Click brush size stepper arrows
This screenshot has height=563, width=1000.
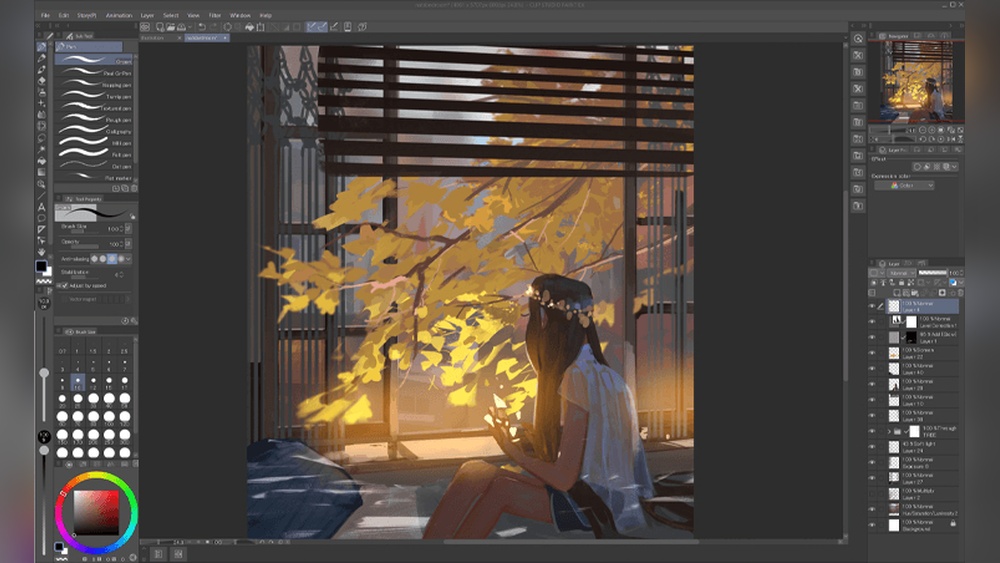point(121,229)
